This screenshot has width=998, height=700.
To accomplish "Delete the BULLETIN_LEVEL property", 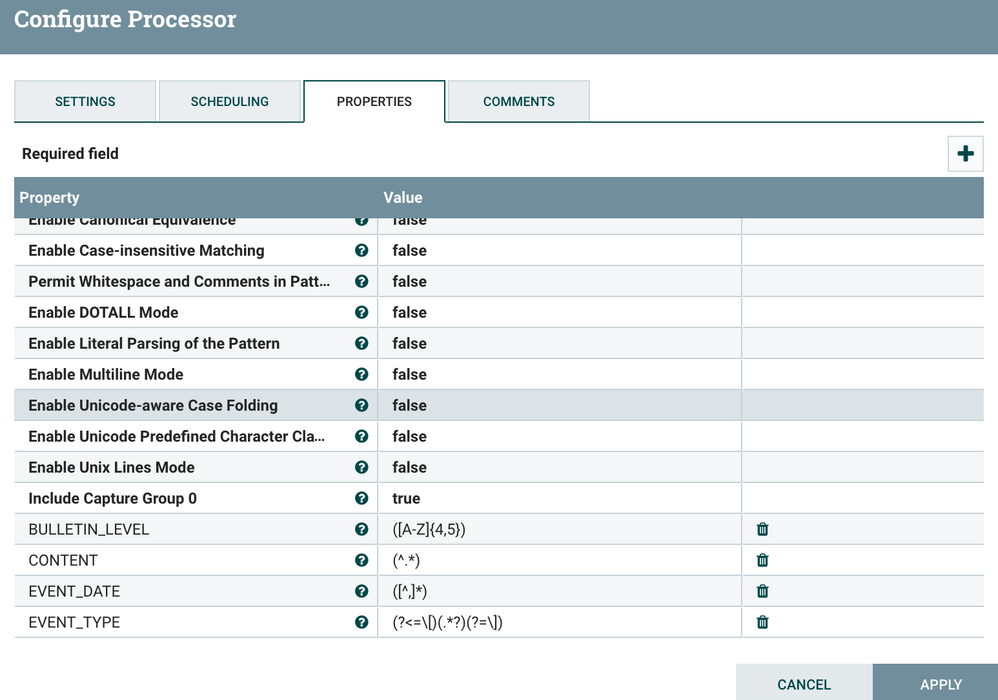I will point(763,529).
